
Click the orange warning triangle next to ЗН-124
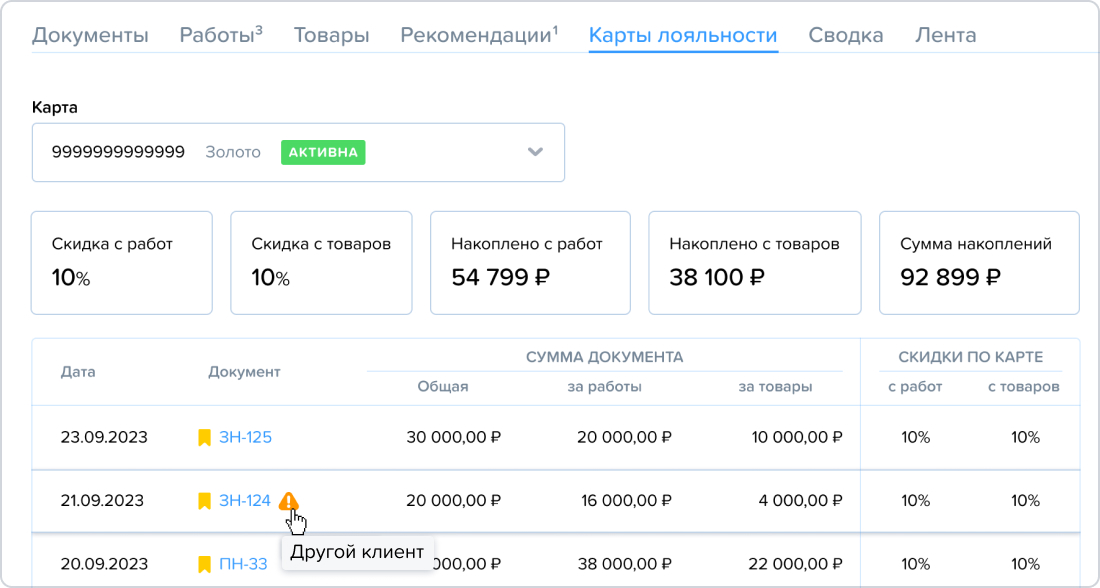click(288, 500)
